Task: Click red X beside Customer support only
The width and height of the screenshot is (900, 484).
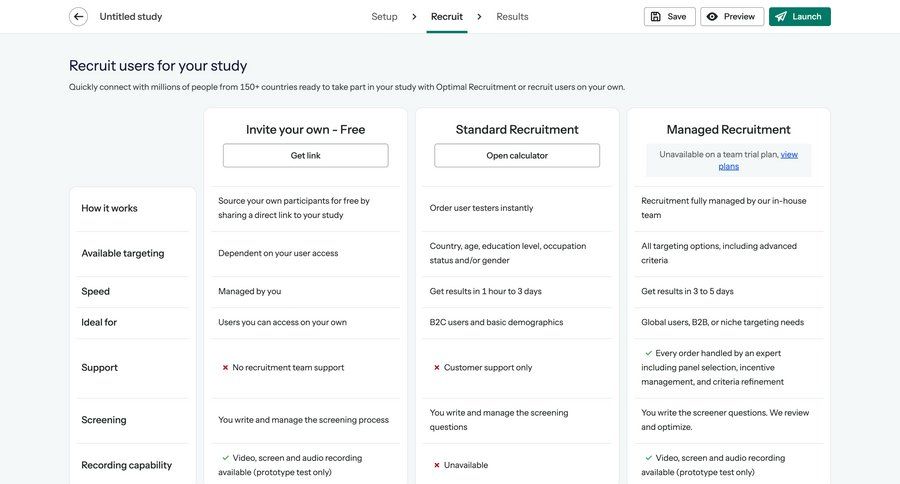Action: 437,368
